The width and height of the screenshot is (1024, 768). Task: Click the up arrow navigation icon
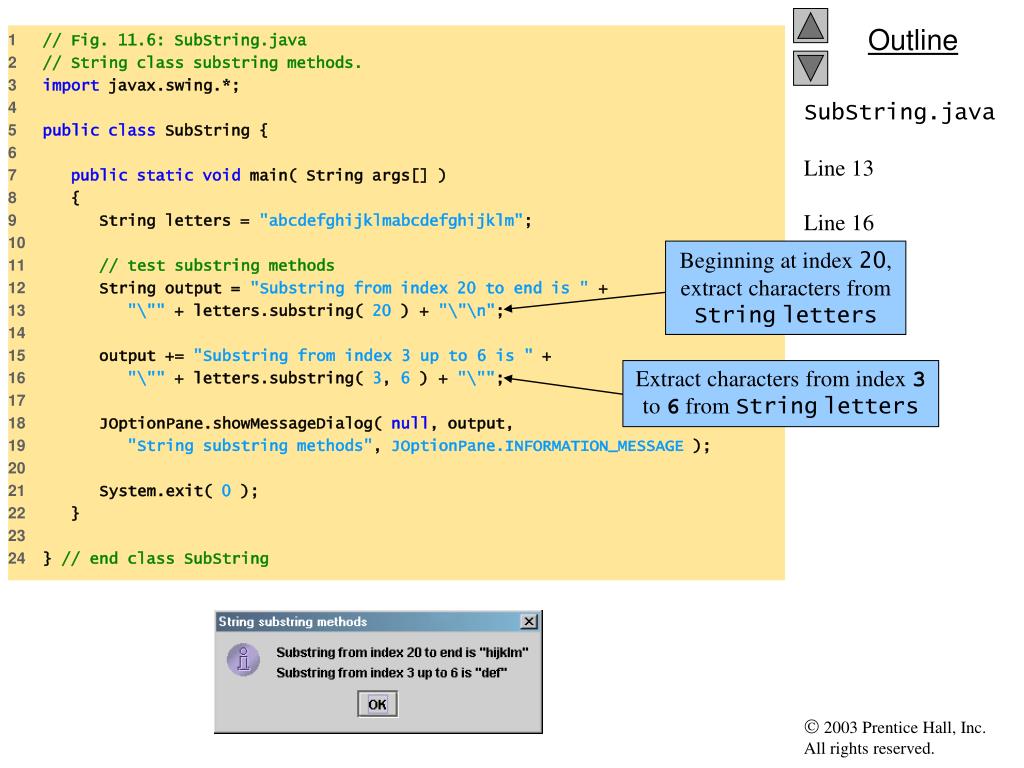[x=810, y=25]
